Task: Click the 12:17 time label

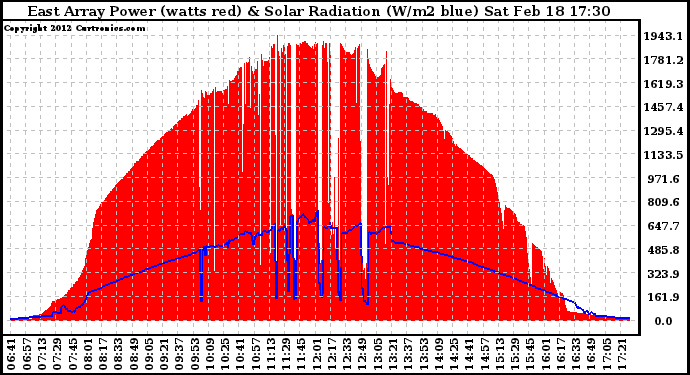Action: click(332, 354)
